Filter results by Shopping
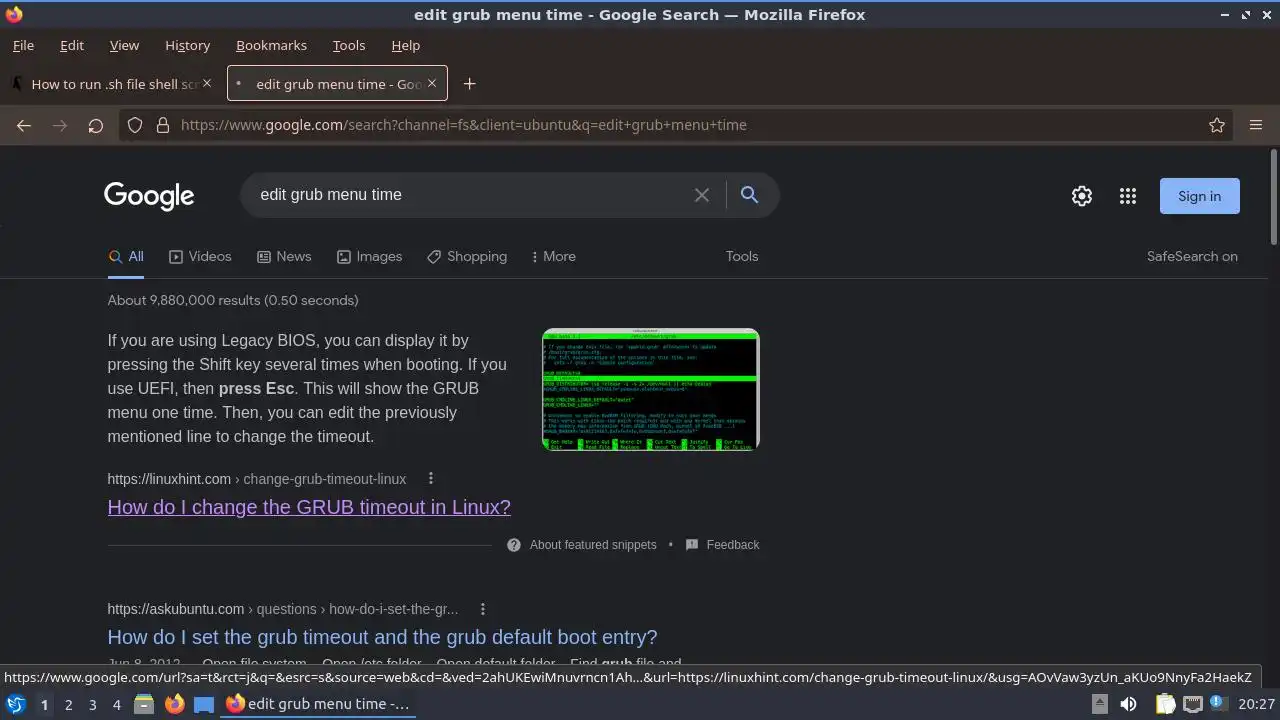Viewport: 1280px width, 720px height. (x=467, y=256)
